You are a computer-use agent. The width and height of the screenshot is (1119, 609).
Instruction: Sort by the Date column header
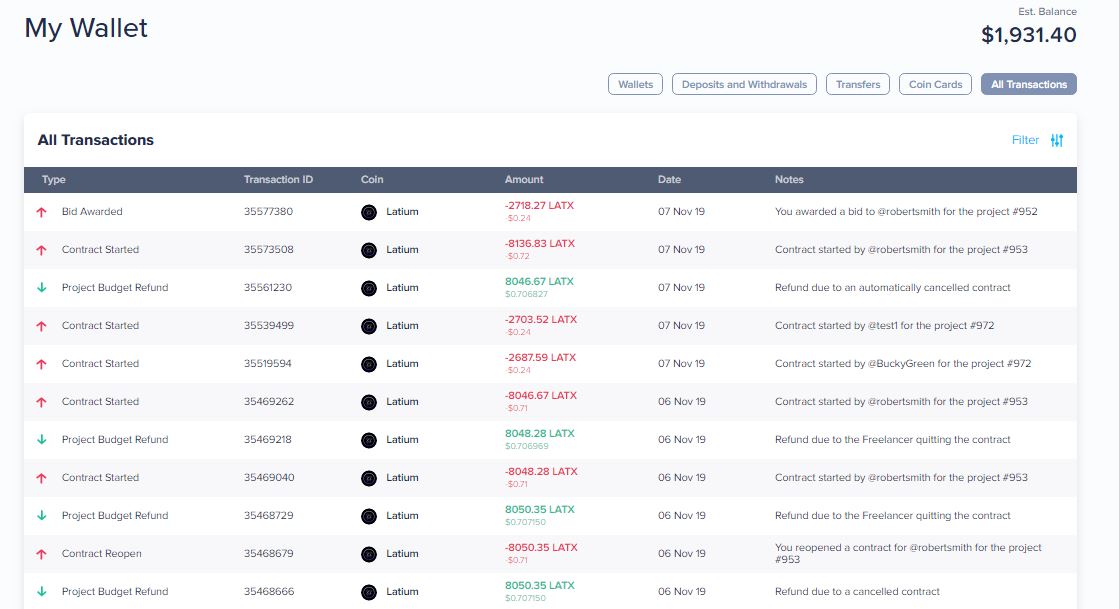[669, 180]
